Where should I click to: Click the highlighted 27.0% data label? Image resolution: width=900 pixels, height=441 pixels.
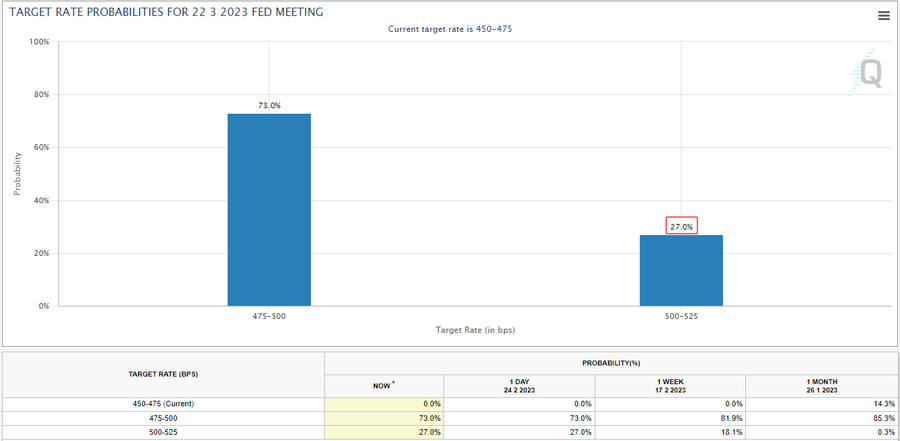(681, 227)
